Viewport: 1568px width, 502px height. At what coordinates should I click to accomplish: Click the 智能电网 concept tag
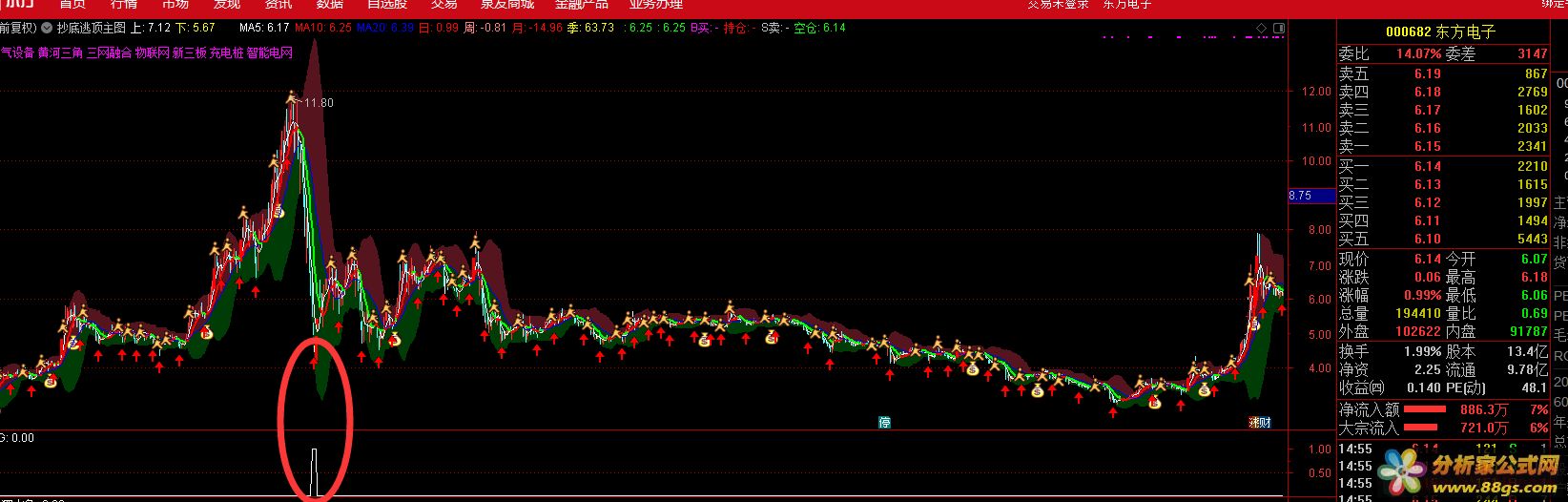270,52
